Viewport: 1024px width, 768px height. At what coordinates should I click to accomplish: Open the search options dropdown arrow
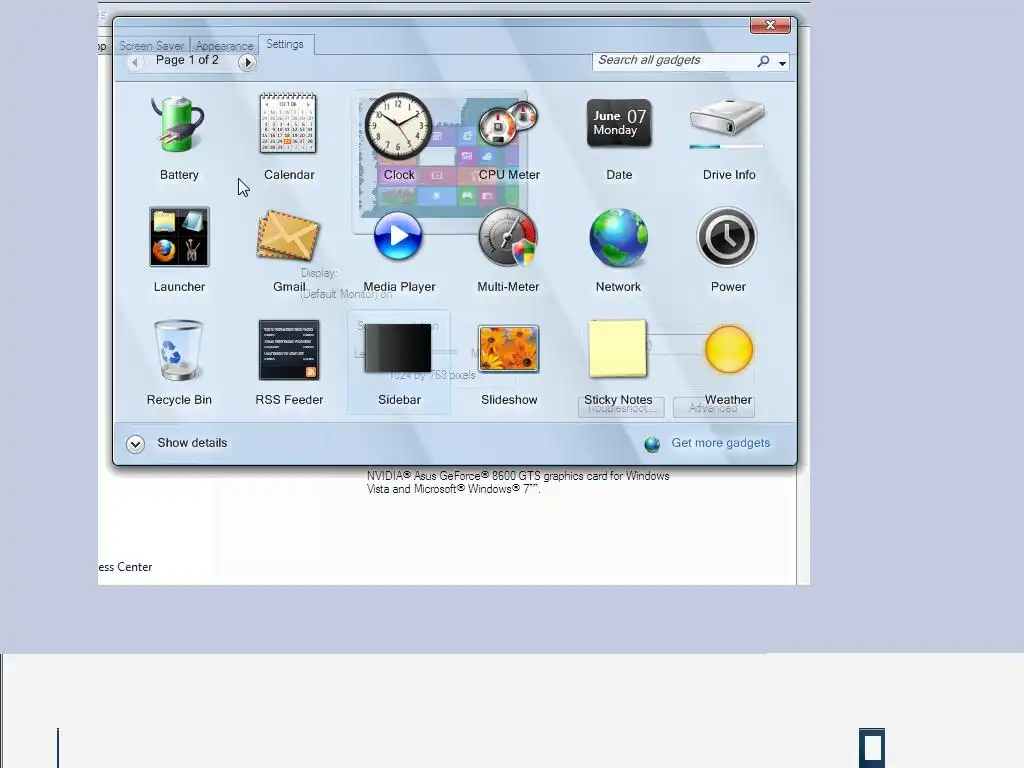click(782, 63)
